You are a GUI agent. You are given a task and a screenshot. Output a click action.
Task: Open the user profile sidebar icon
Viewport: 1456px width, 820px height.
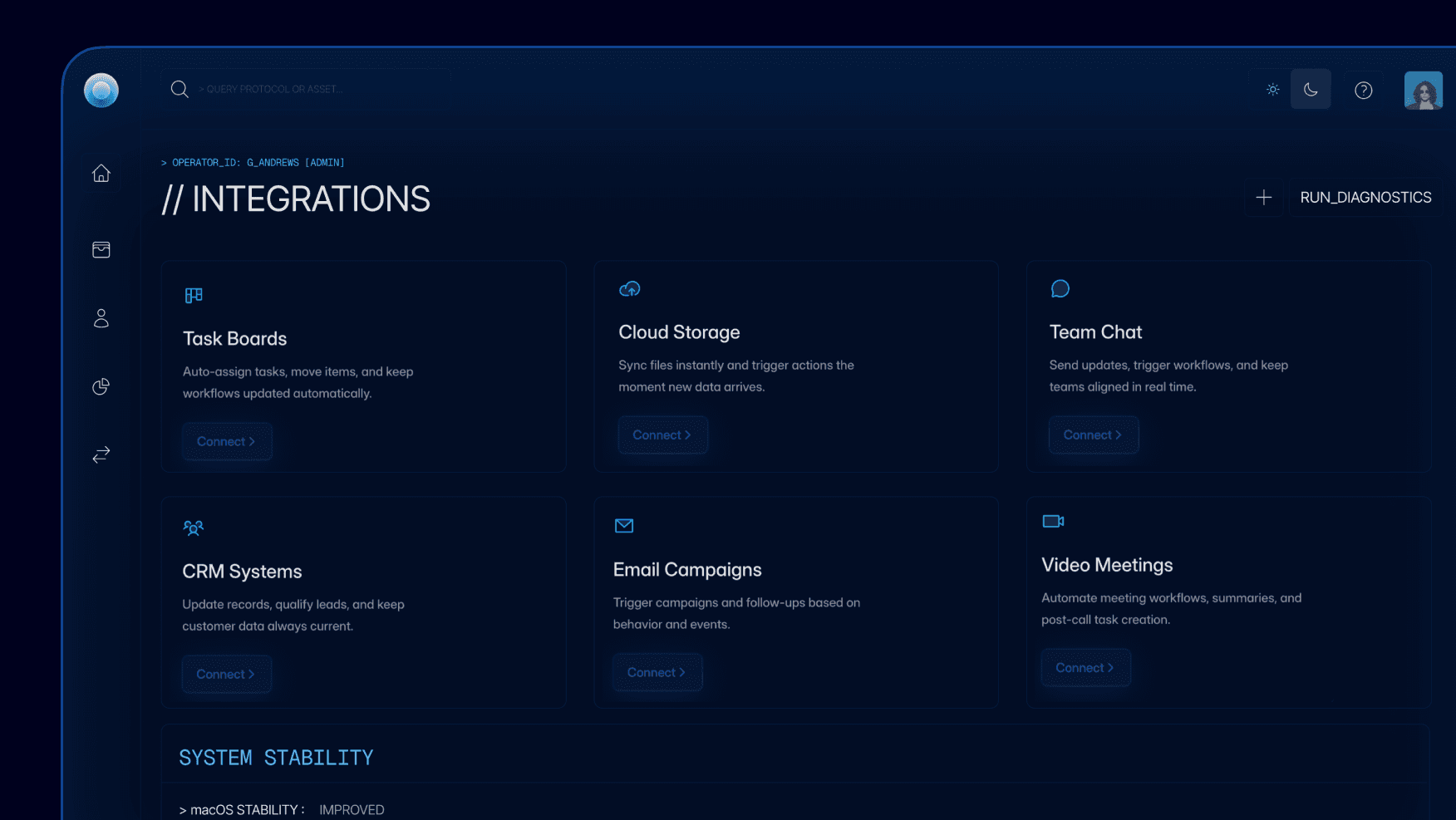(101, 318)
